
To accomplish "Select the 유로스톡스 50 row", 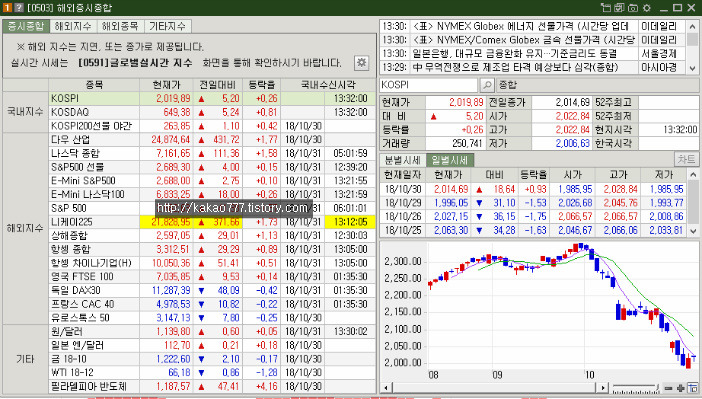I will point(212,317).
